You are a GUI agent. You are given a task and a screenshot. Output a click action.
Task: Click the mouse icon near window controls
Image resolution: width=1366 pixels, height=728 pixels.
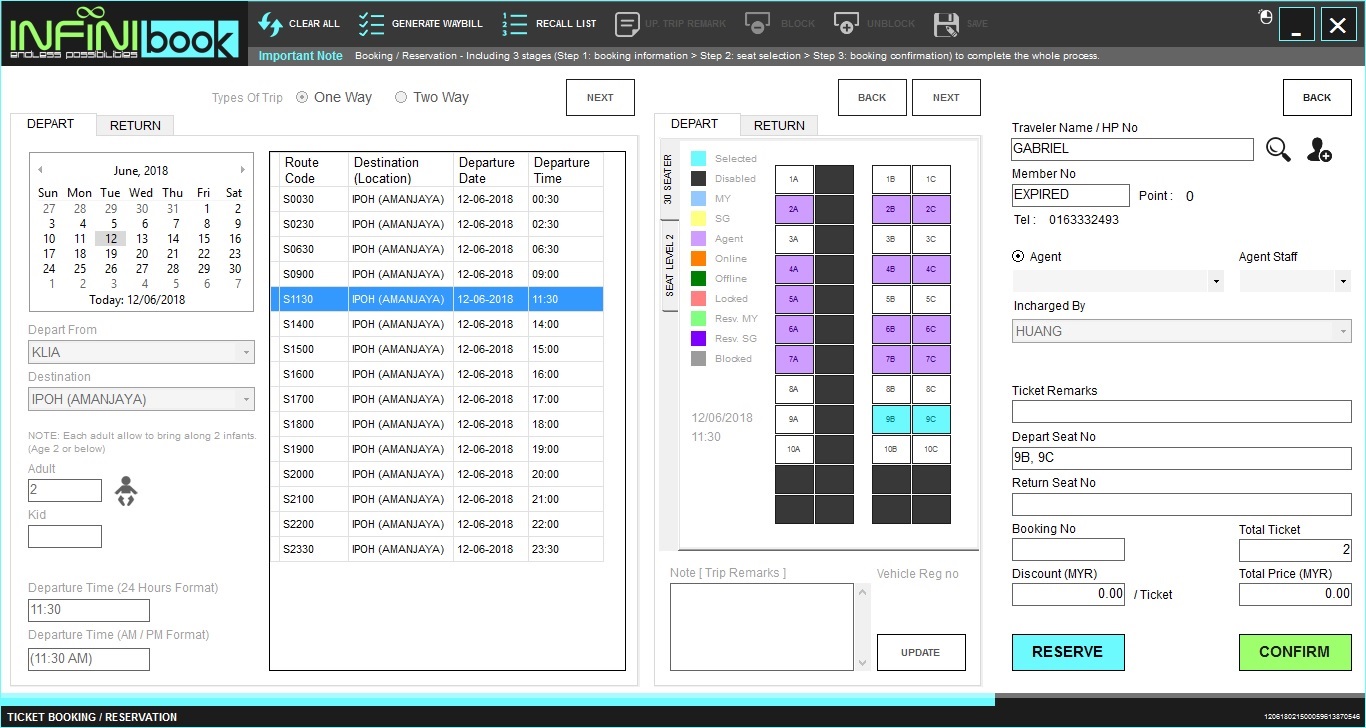coord(1265,17)
